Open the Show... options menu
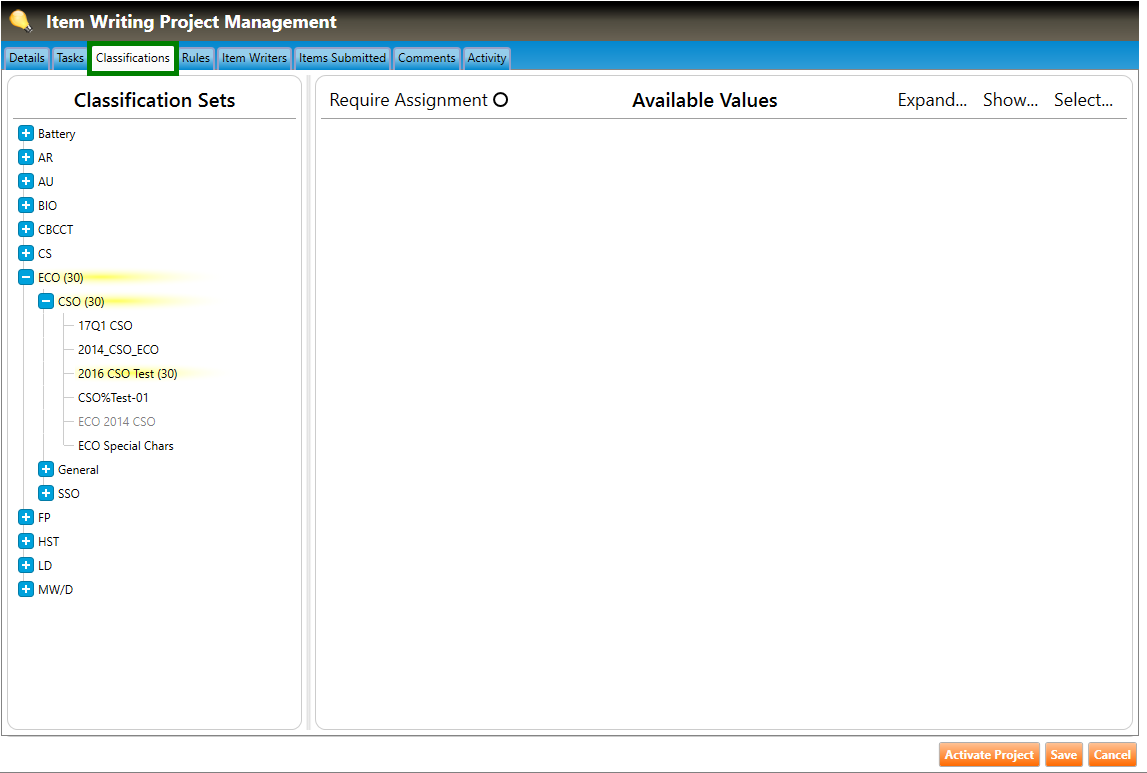The height and width of the screenshot is (773, 1147). (x=1010, y=100)
